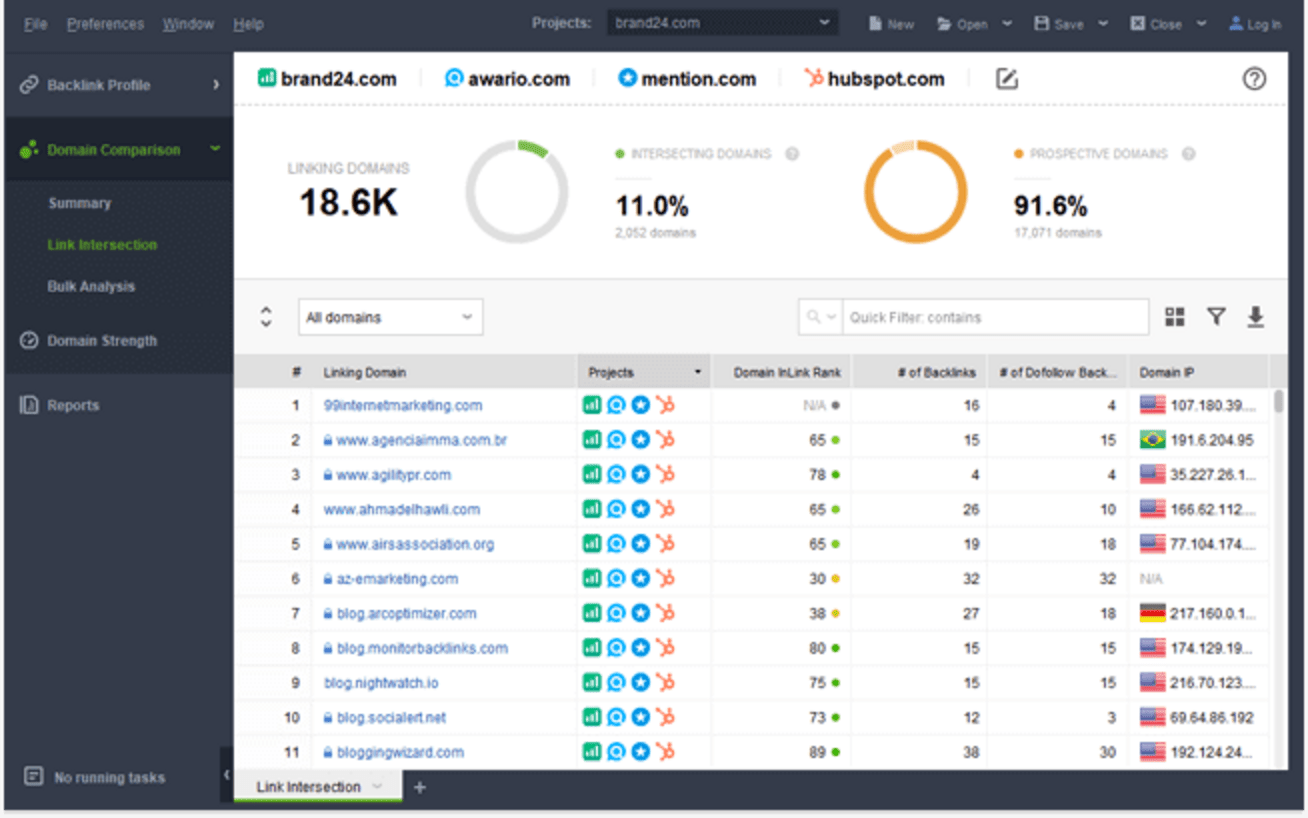
Task: Expand the Projects dropdown showing brand24.com
Action: coord(722,23)
